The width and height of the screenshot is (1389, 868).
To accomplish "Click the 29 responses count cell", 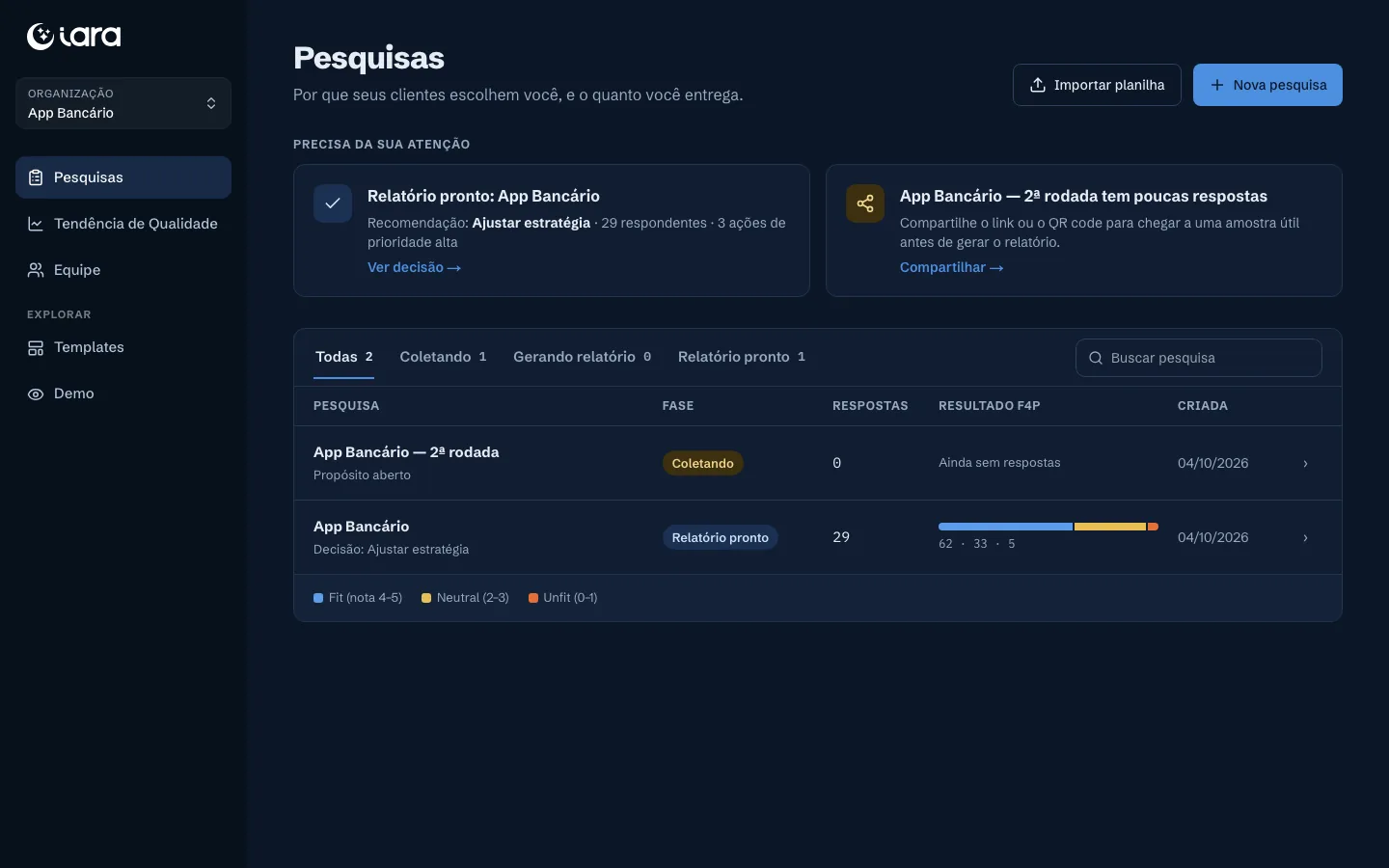I will 841,537.
